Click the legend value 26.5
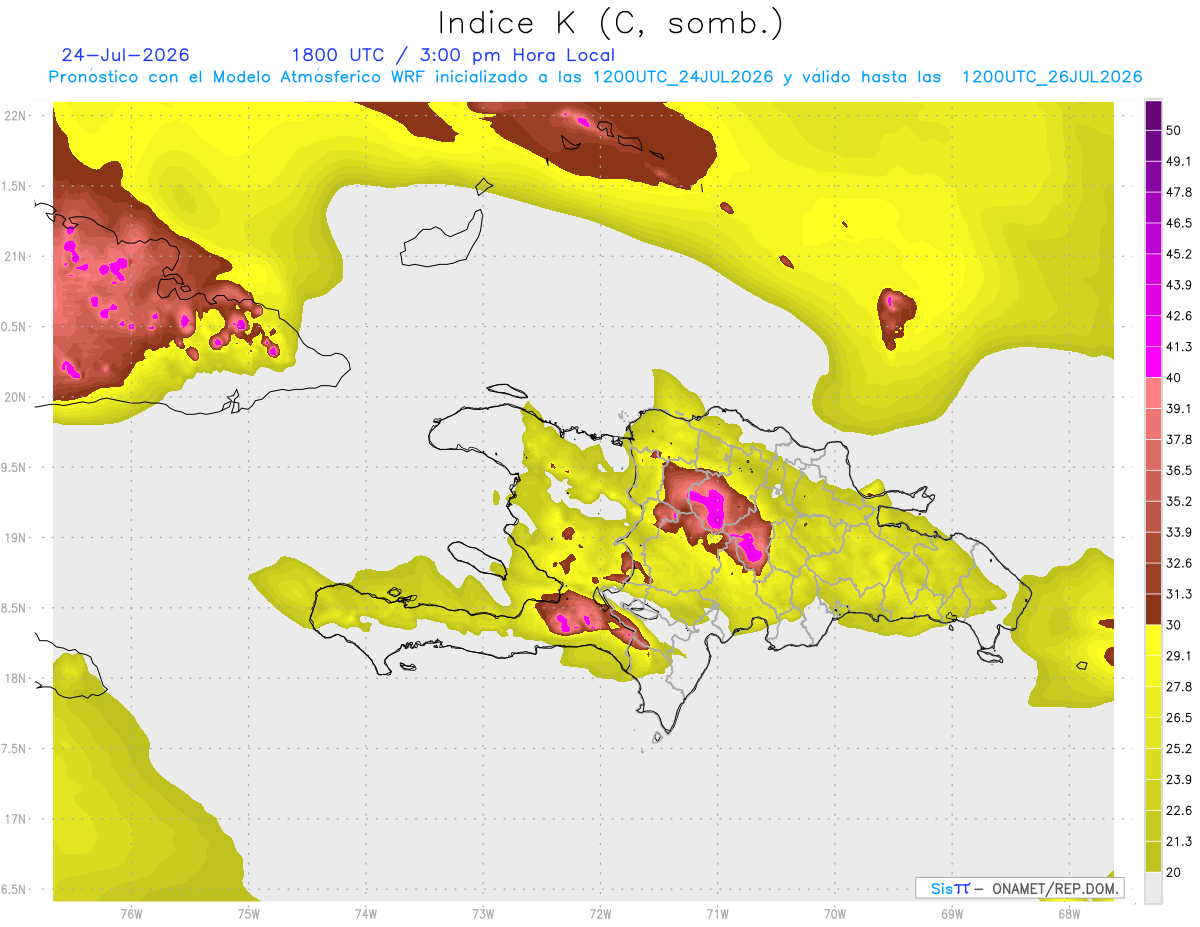Image resolution: width=1200 pixels, height=927 pixels. pos(1179,717)
